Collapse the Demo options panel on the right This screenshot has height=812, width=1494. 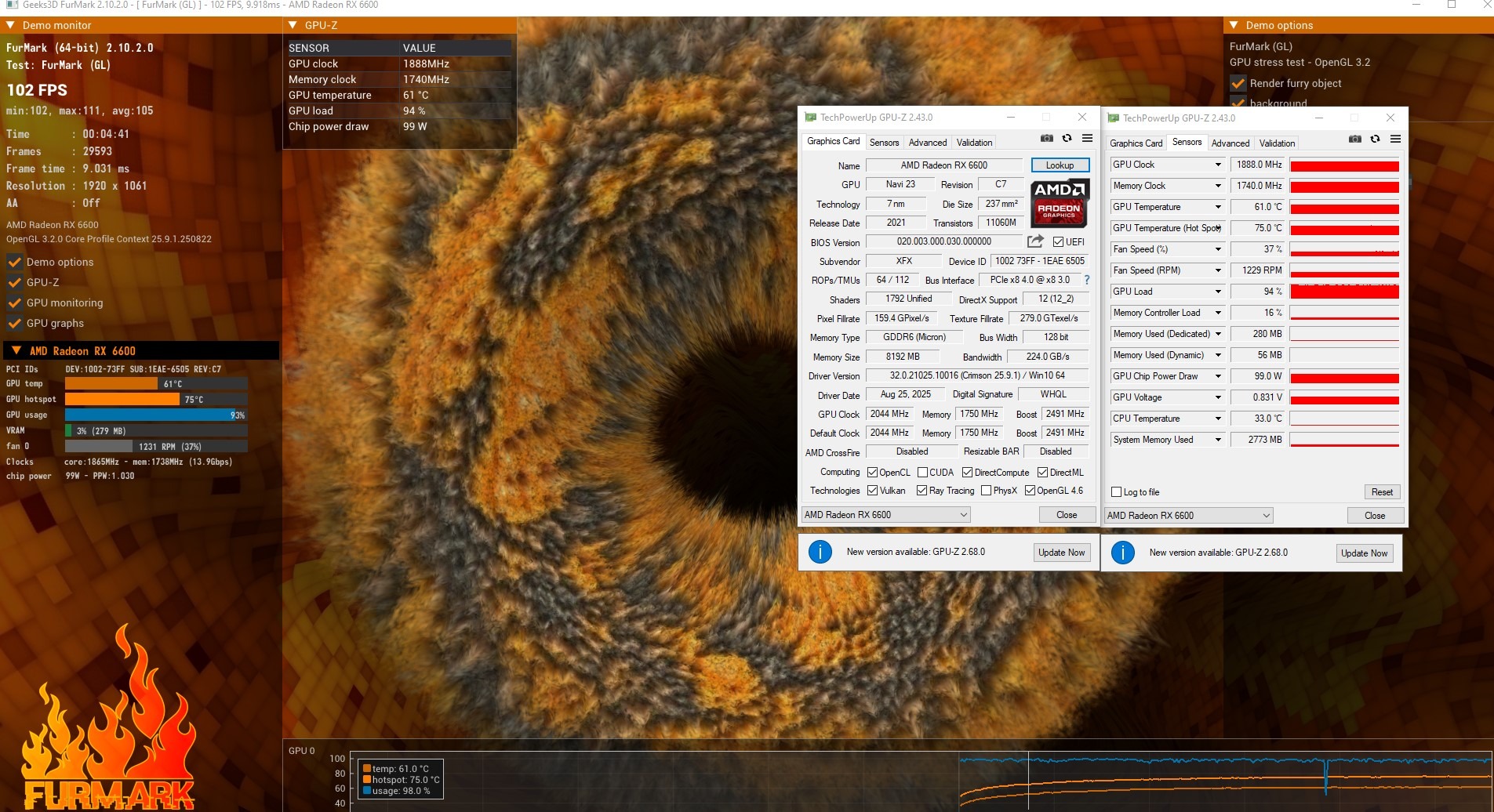click(x=1234, y=25)
